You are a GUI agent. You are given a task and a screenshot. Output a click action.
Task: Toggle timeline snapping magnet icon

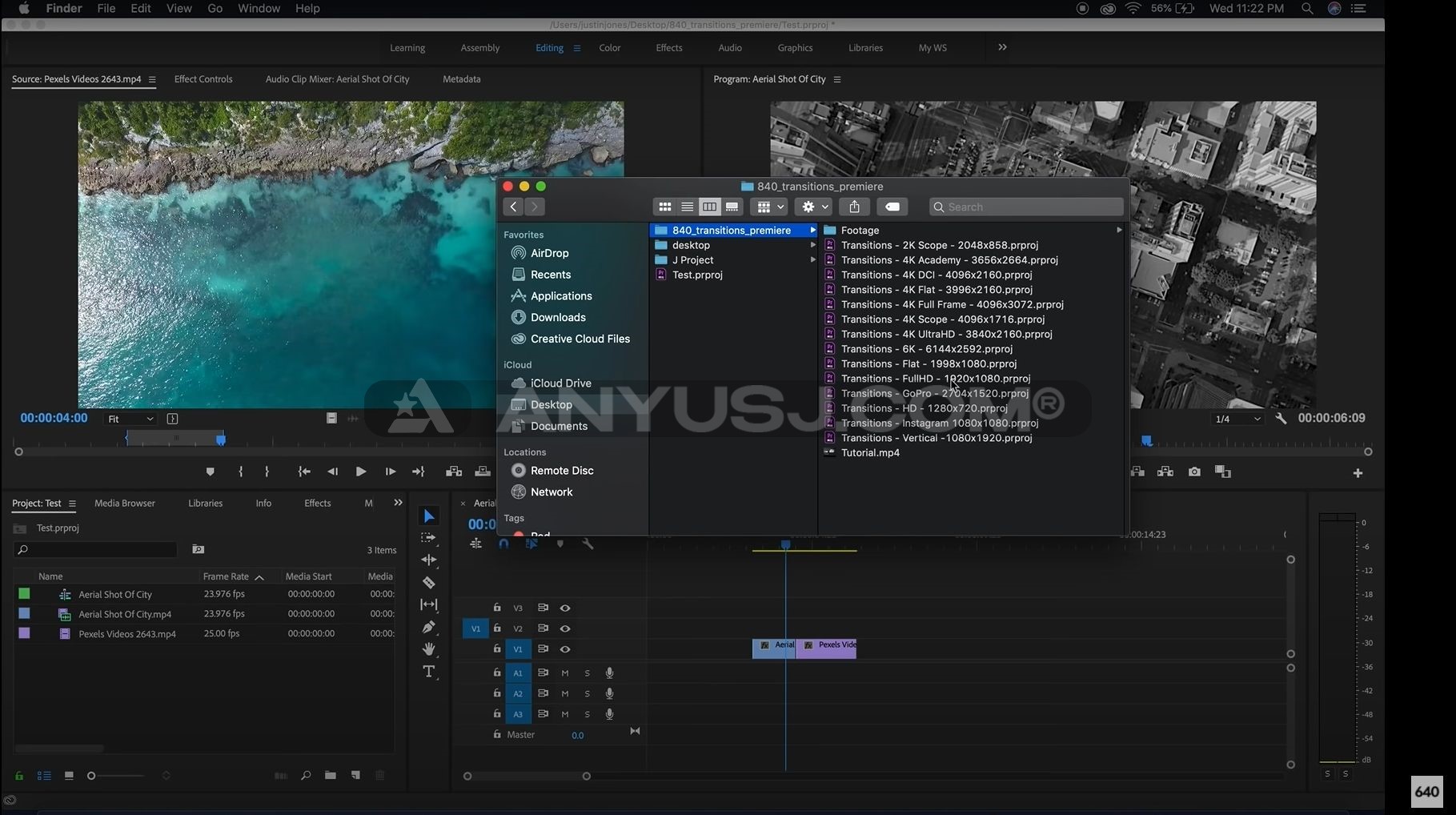[x=503, y=544]
